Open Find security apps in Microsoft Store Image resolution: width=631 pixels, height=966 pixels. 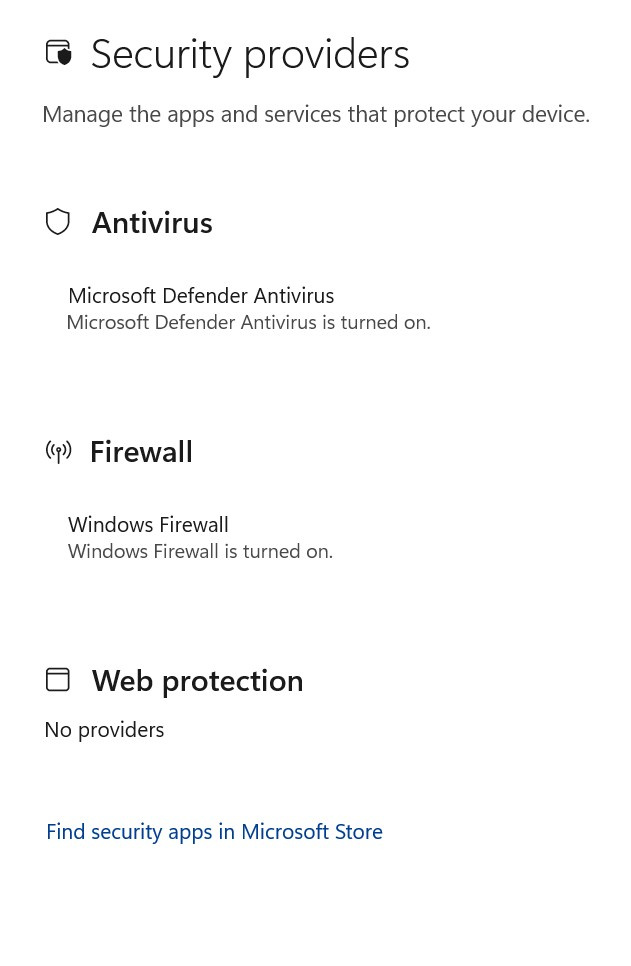click(214, 831)
